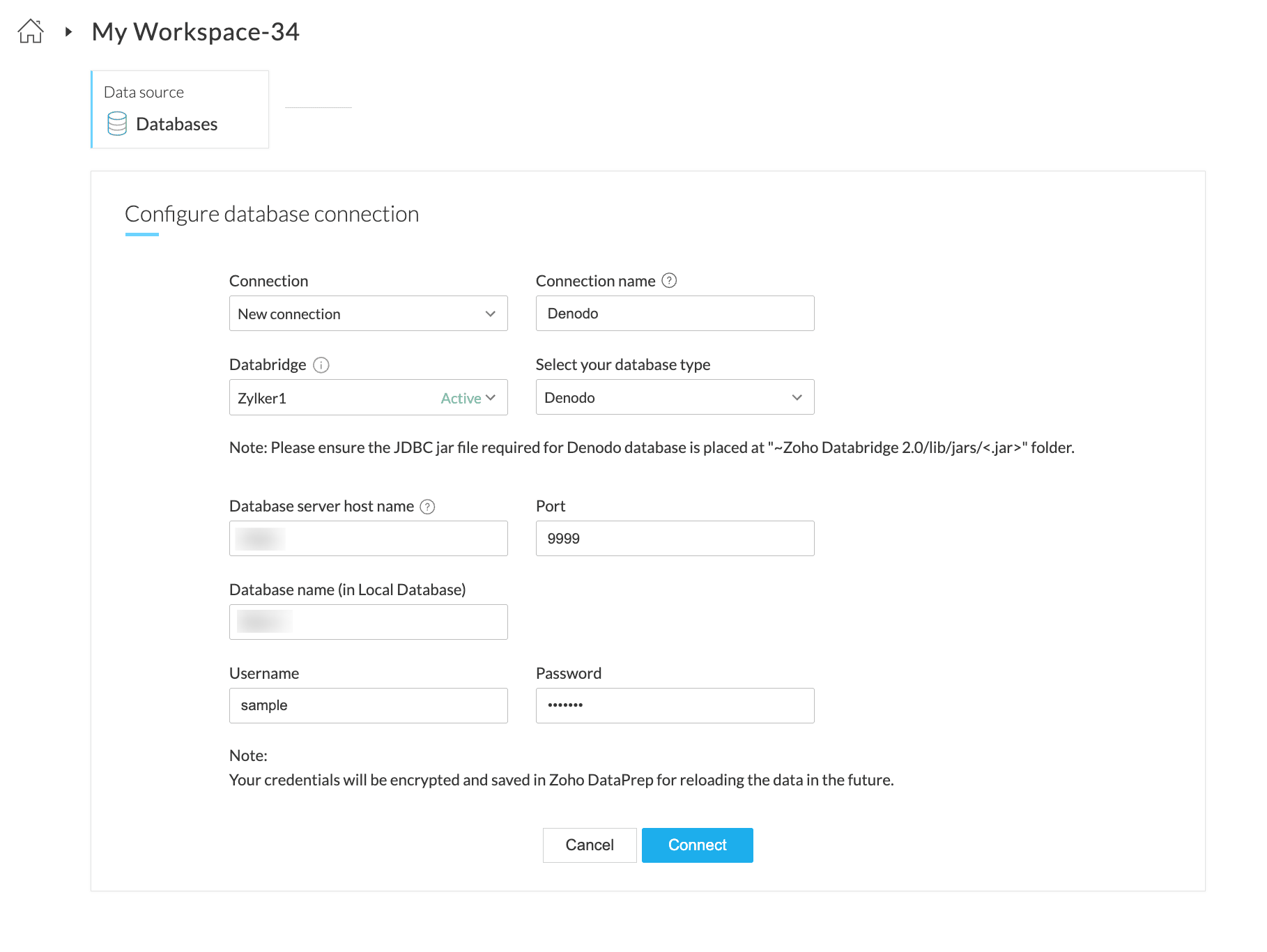Open the Connection dropdown
Viewport: 1267px width, 952px height.
pyautogui.click(x=368, y=314)
